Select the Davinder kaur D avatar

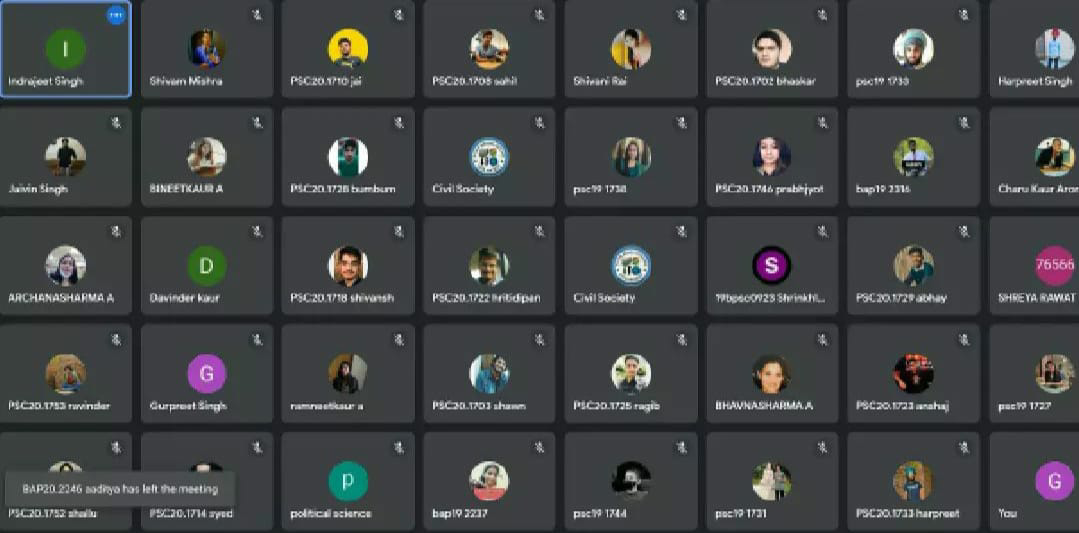[x=206, y=265]
